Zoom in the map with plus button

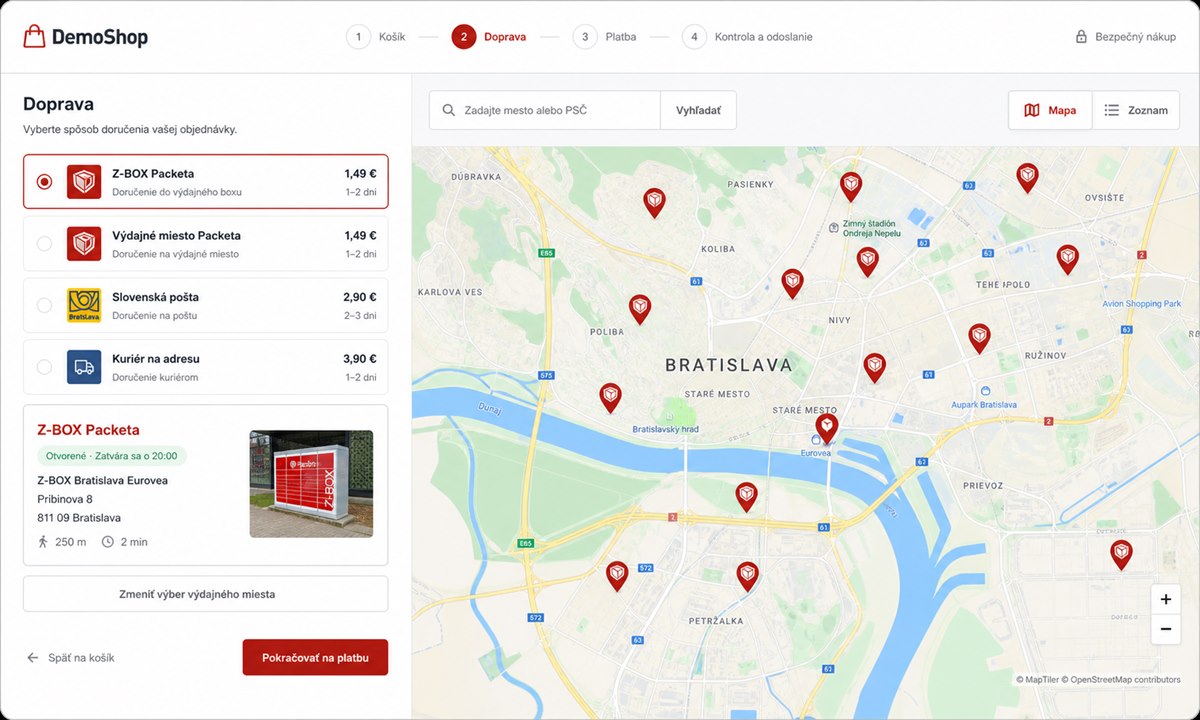(x=1165, y=600)
